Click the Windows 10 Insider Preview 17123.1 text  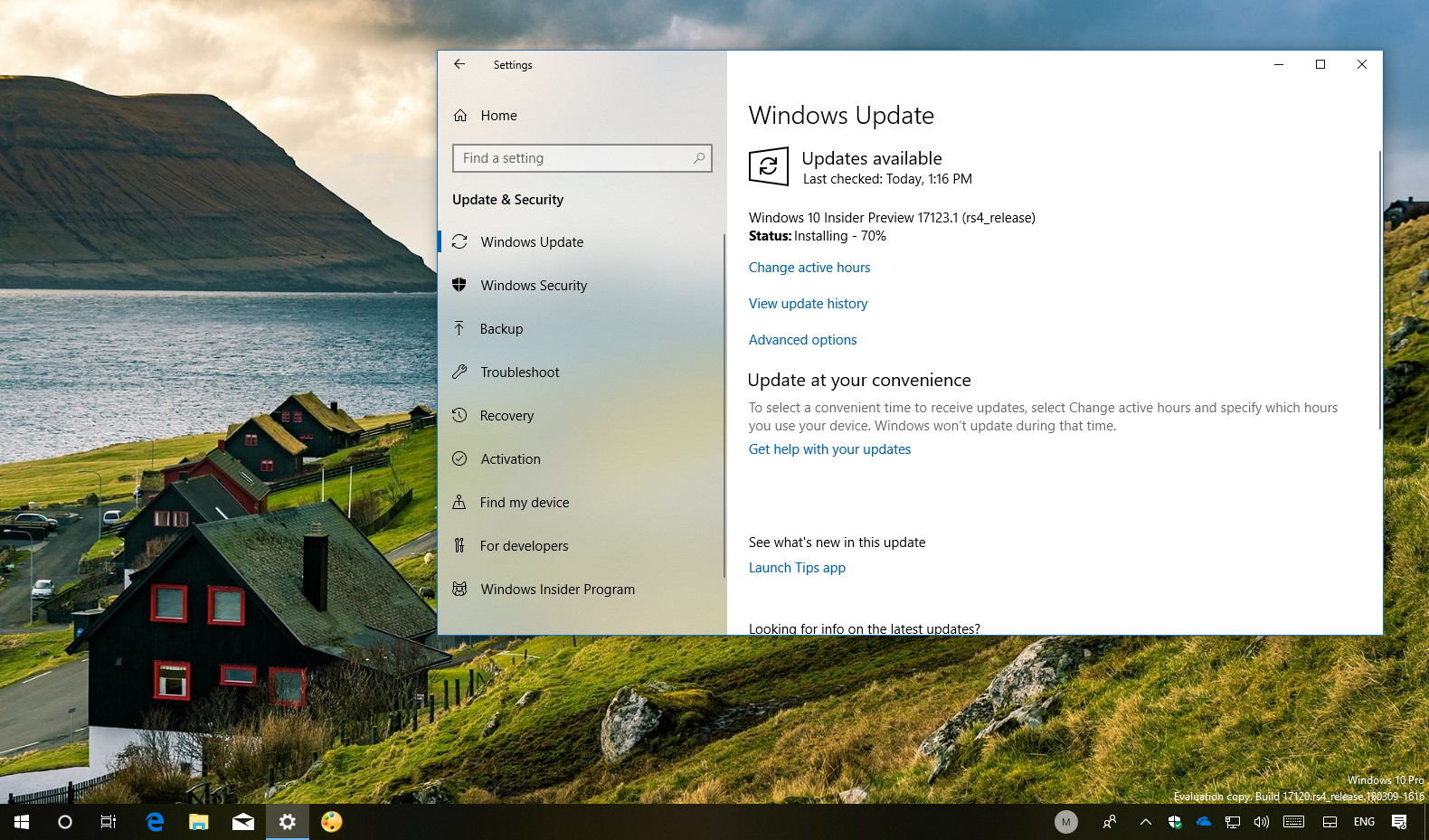coord(892,218)
